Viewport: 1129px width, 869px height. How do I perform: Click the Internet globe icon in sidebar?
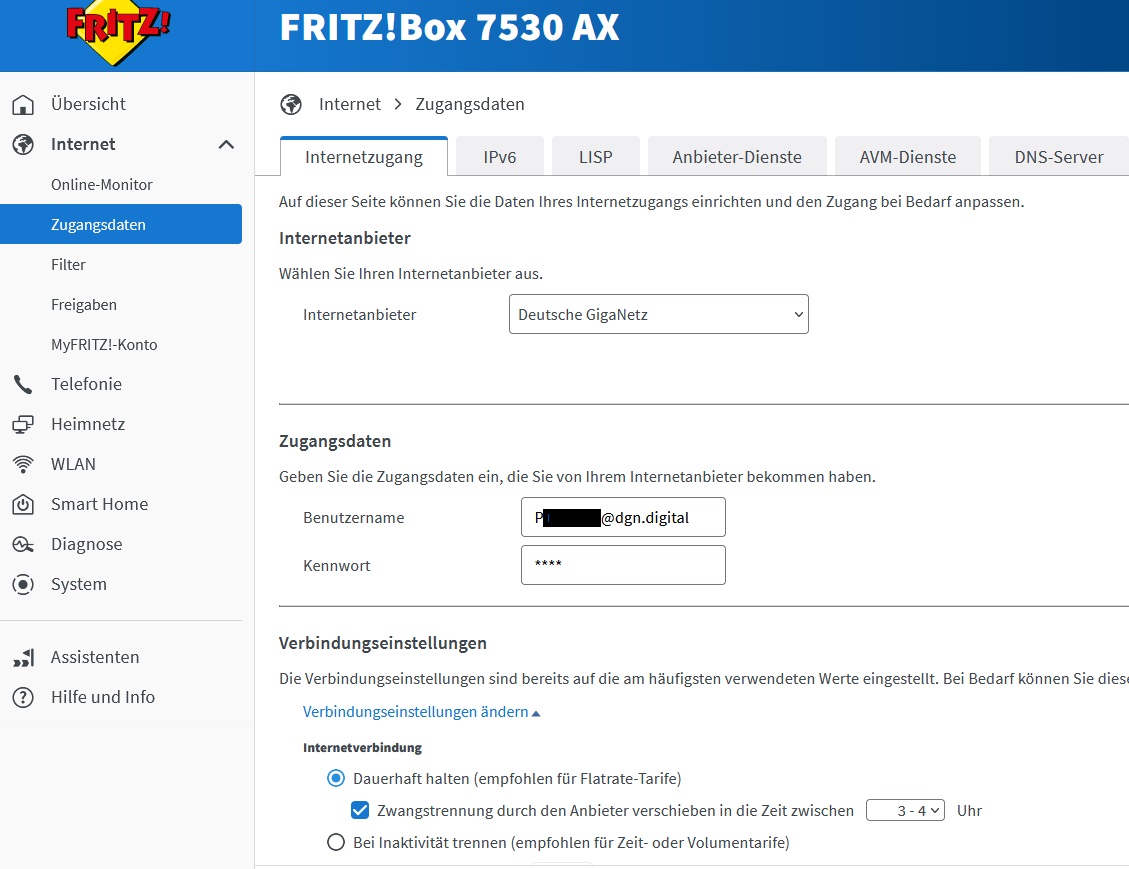(23, 145)
